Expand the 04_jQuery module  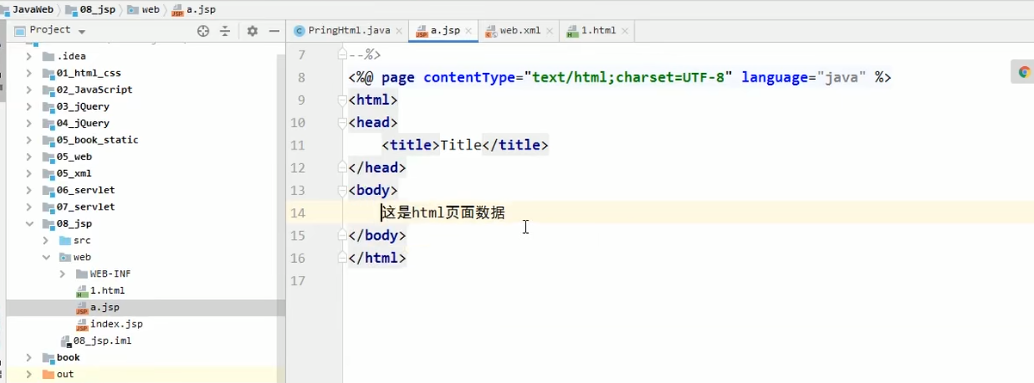tap(29, 123)
